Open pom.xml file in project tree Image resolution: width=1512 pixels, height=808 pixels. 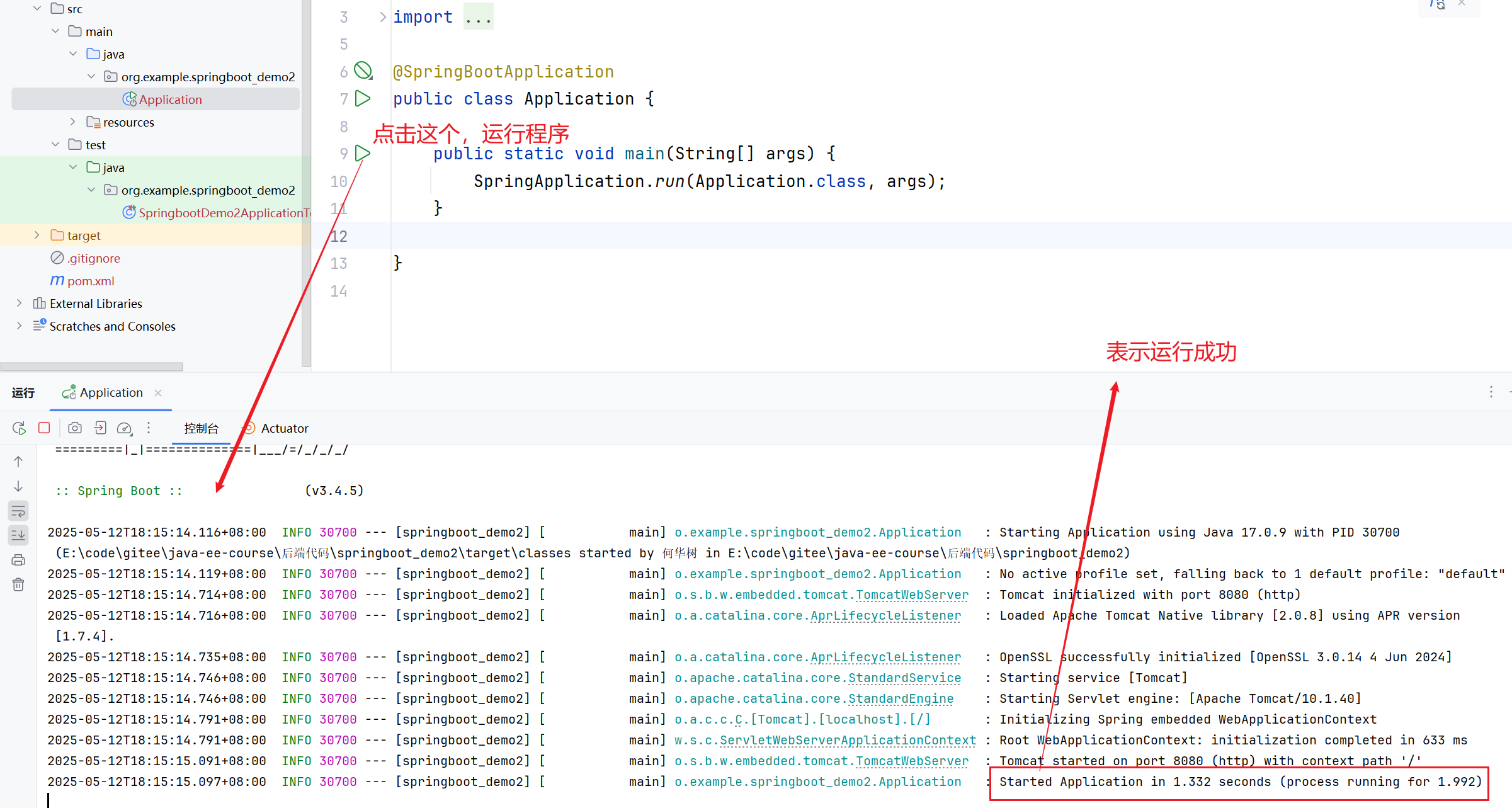(90, 281)
